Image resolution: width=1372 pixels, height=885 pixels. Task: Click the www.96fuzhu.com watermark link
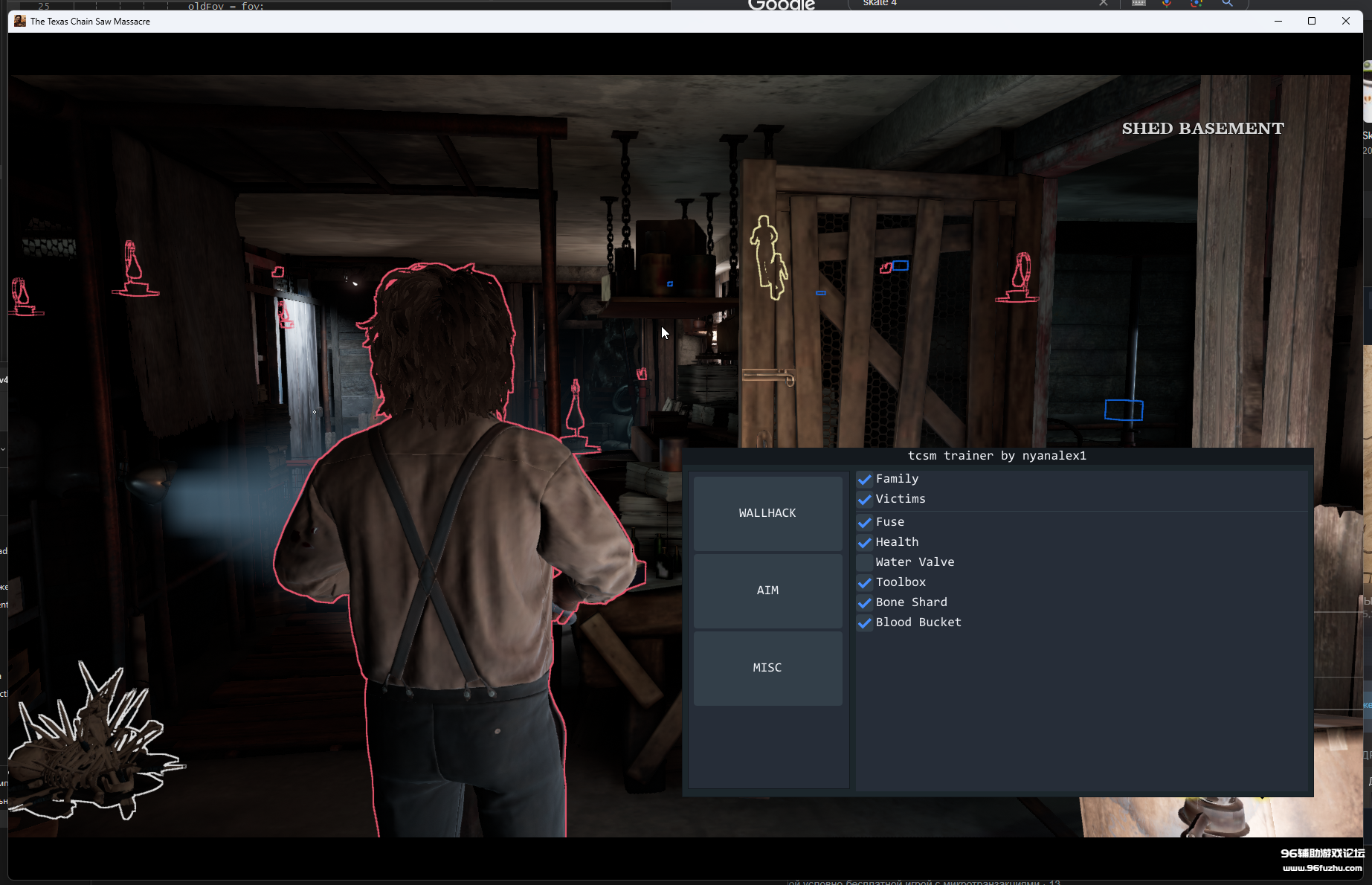pos(1322,868)
